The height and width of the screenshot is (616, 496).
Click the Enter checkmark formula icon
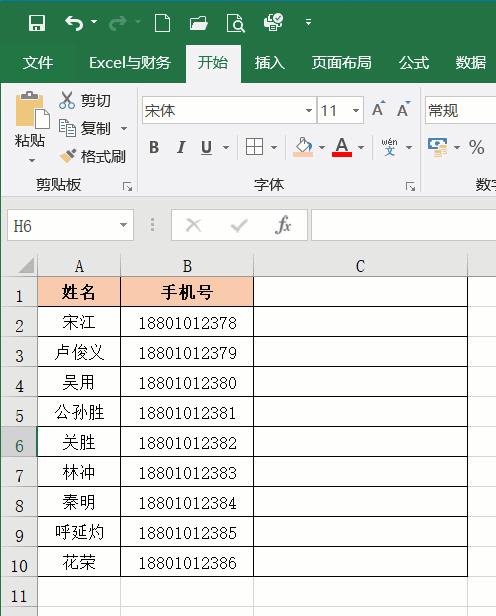[239, 226]
